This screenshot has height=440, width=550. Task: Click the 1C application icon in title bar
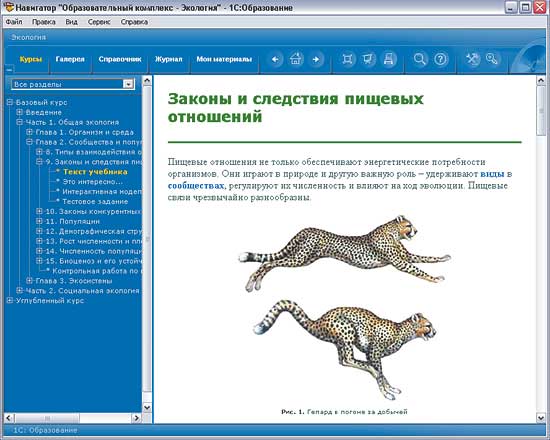coord(9,7)
